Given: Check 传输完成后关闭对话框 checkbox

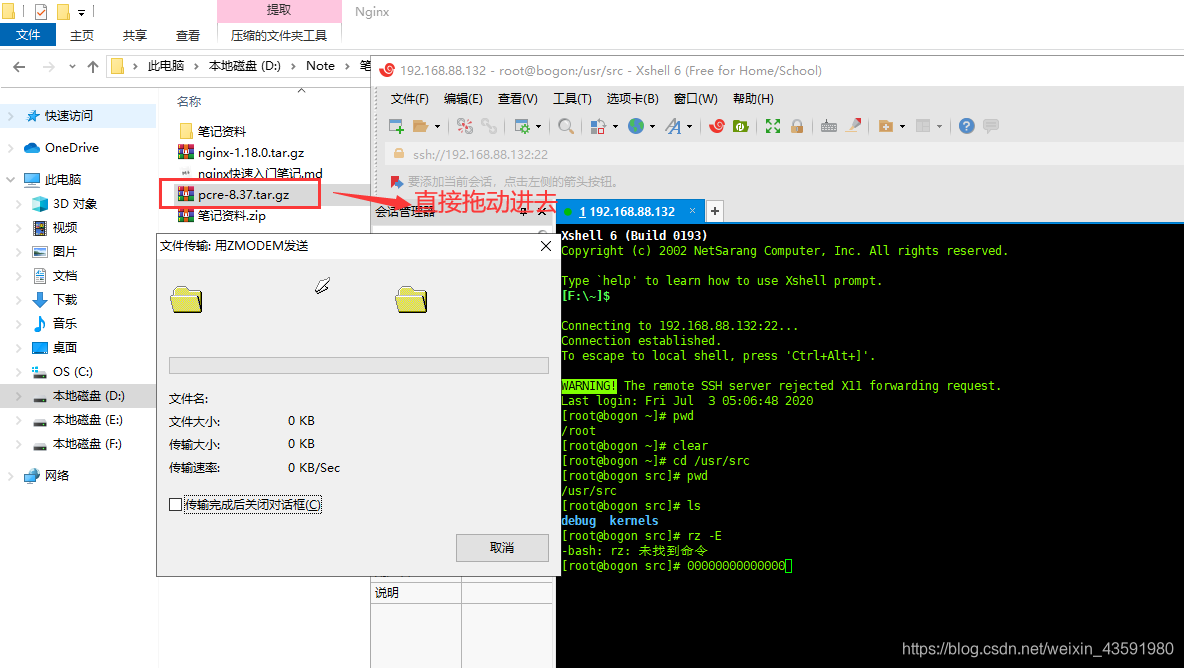Looking at the screenshot, I should click(x=175, y=504).
